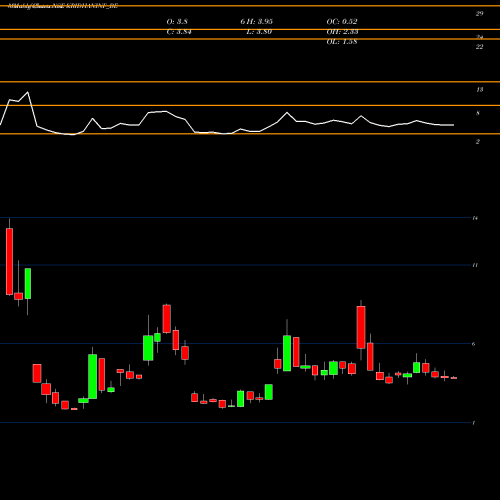
Task: Click the indicator line's highest peak at left
Action: [x=28, y=92]
